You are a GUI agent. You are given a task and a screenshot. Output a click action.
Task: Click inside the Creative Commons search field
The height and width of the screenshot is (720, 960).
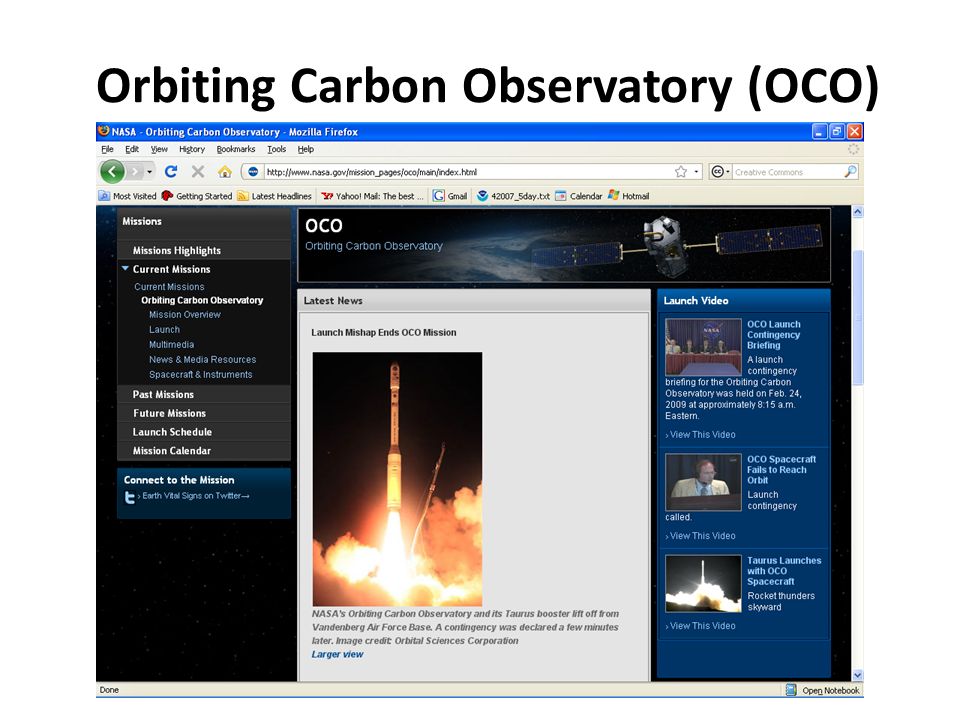[787, 172]
